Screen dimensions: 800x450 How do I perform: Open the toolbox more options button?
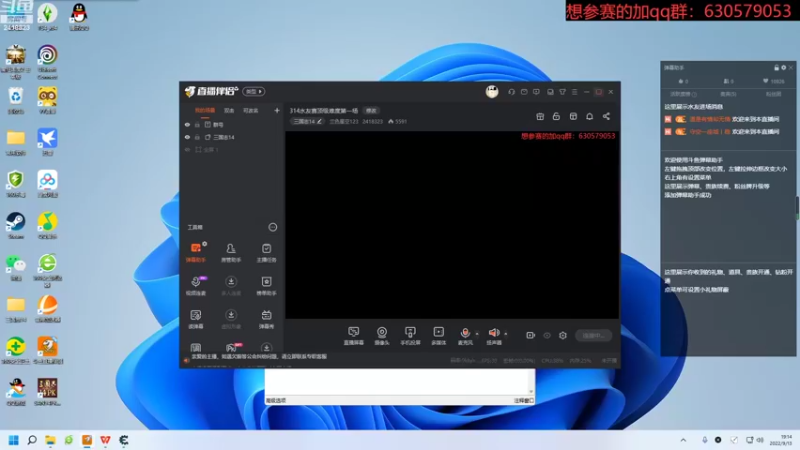(273, 227)
